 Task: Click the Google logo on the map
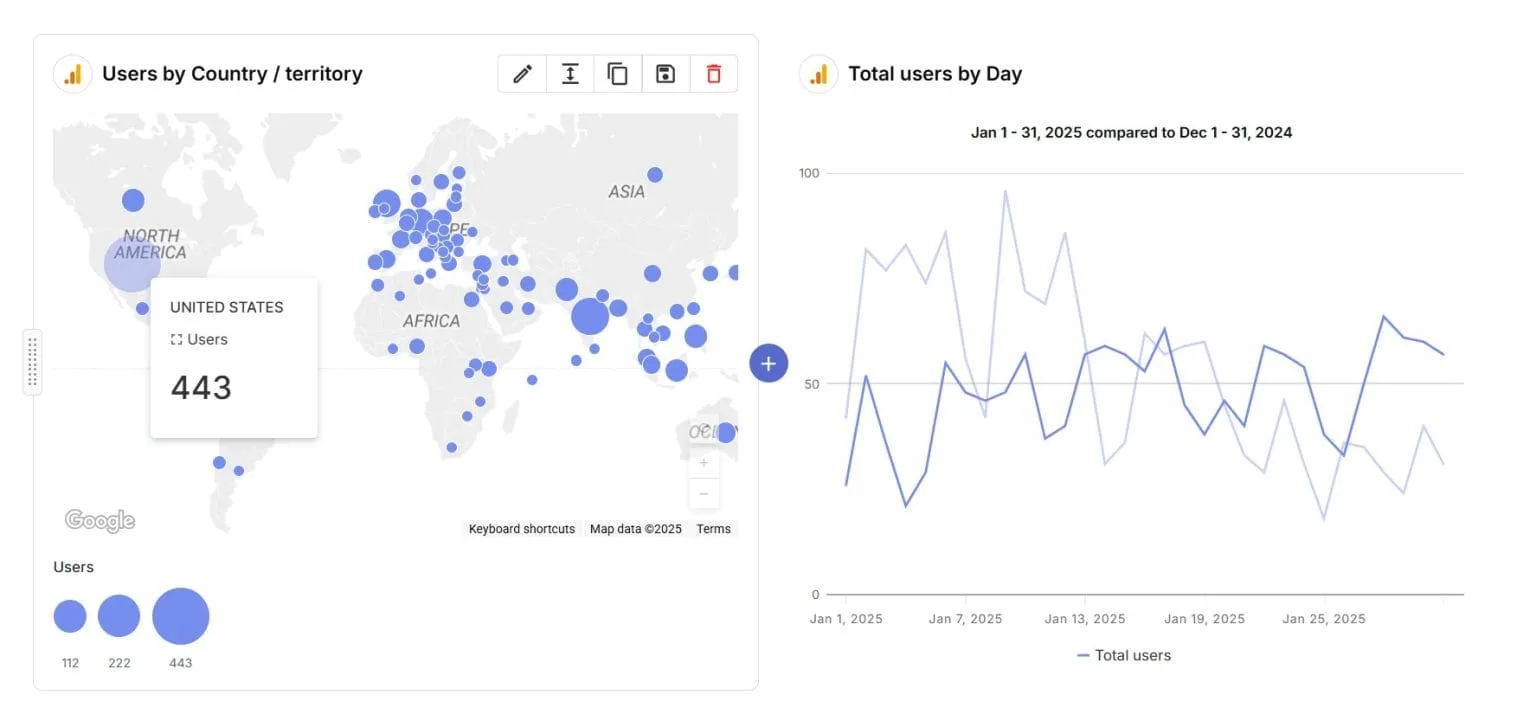(100, 520)
